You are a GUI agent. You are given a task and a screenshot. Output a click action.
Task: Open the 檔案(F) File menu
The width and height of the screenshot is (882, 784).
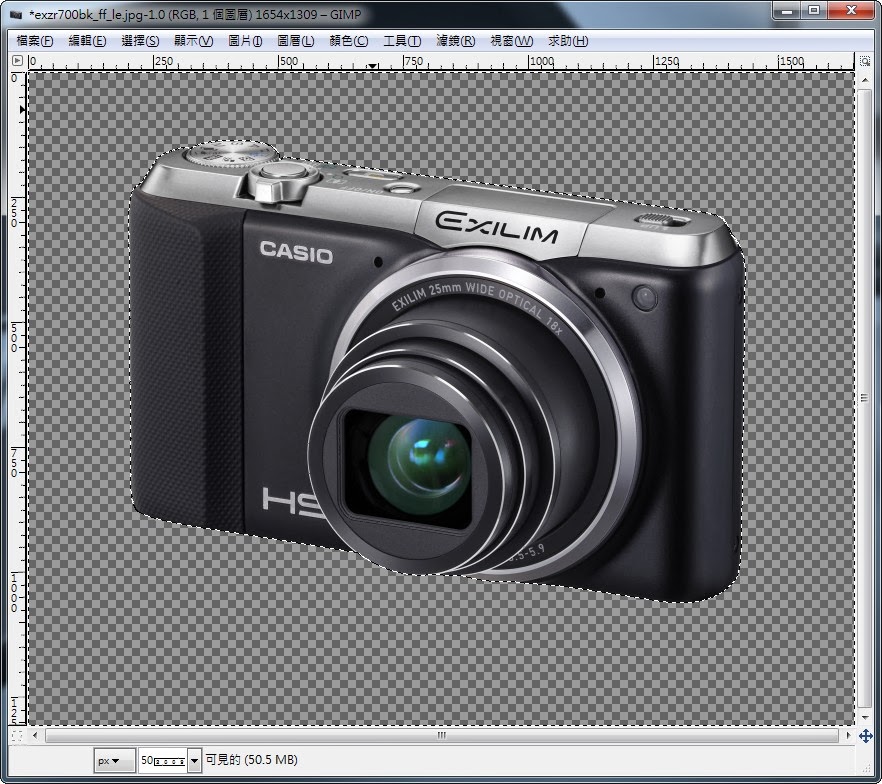click(x=34, y=41)
